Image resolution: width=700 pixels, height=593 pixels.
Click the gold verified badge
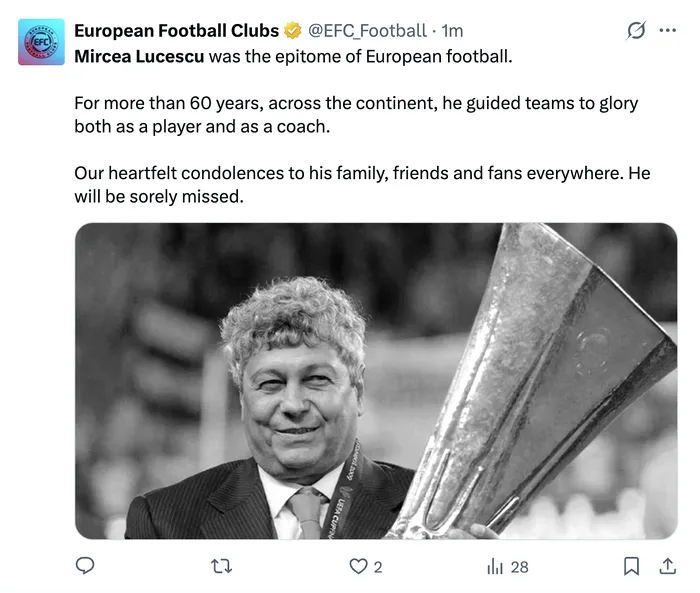coord(294,31)
